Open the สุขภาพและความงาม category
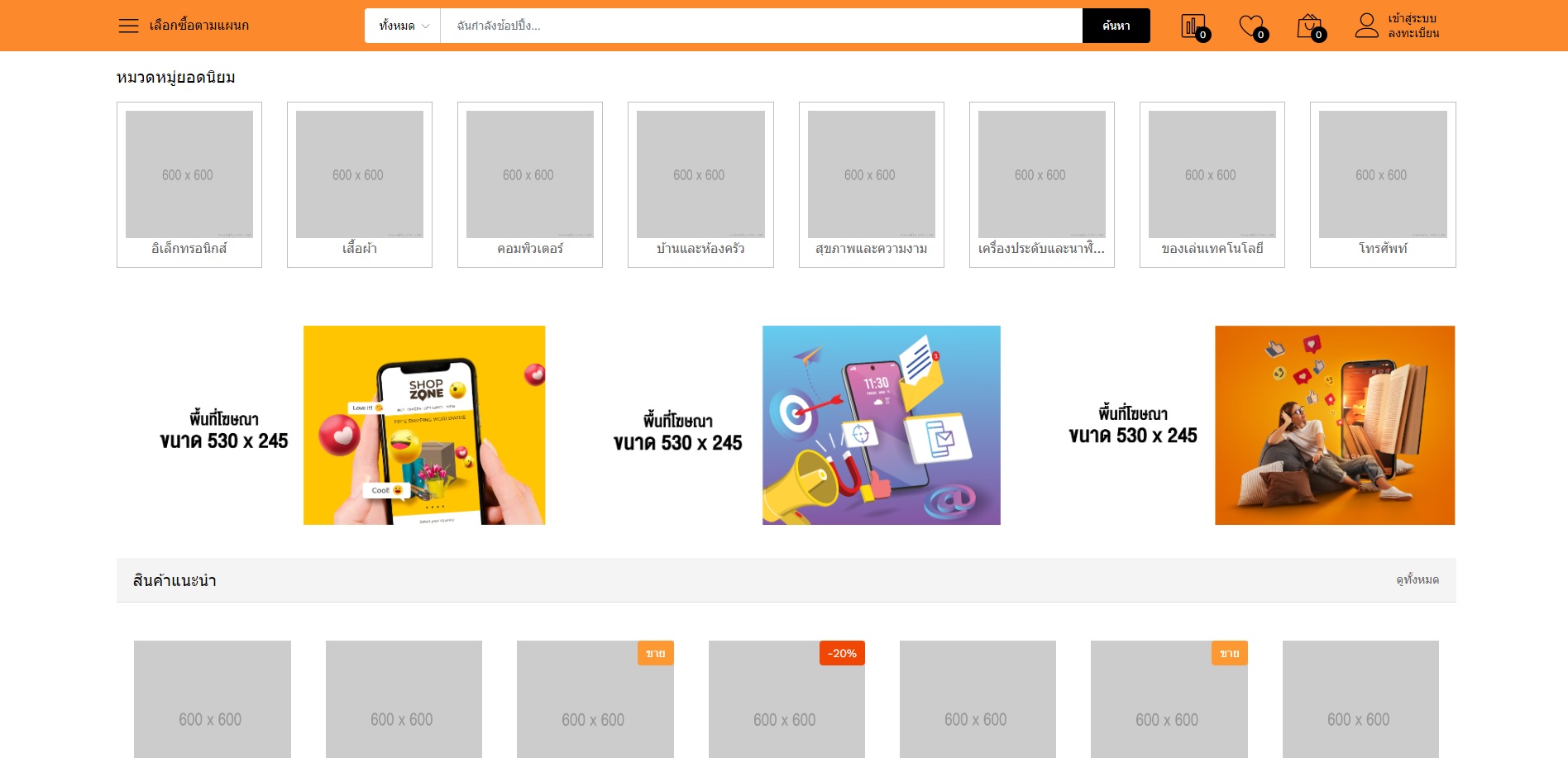Viewport: 1568px width, 758px height. (871, 184)
